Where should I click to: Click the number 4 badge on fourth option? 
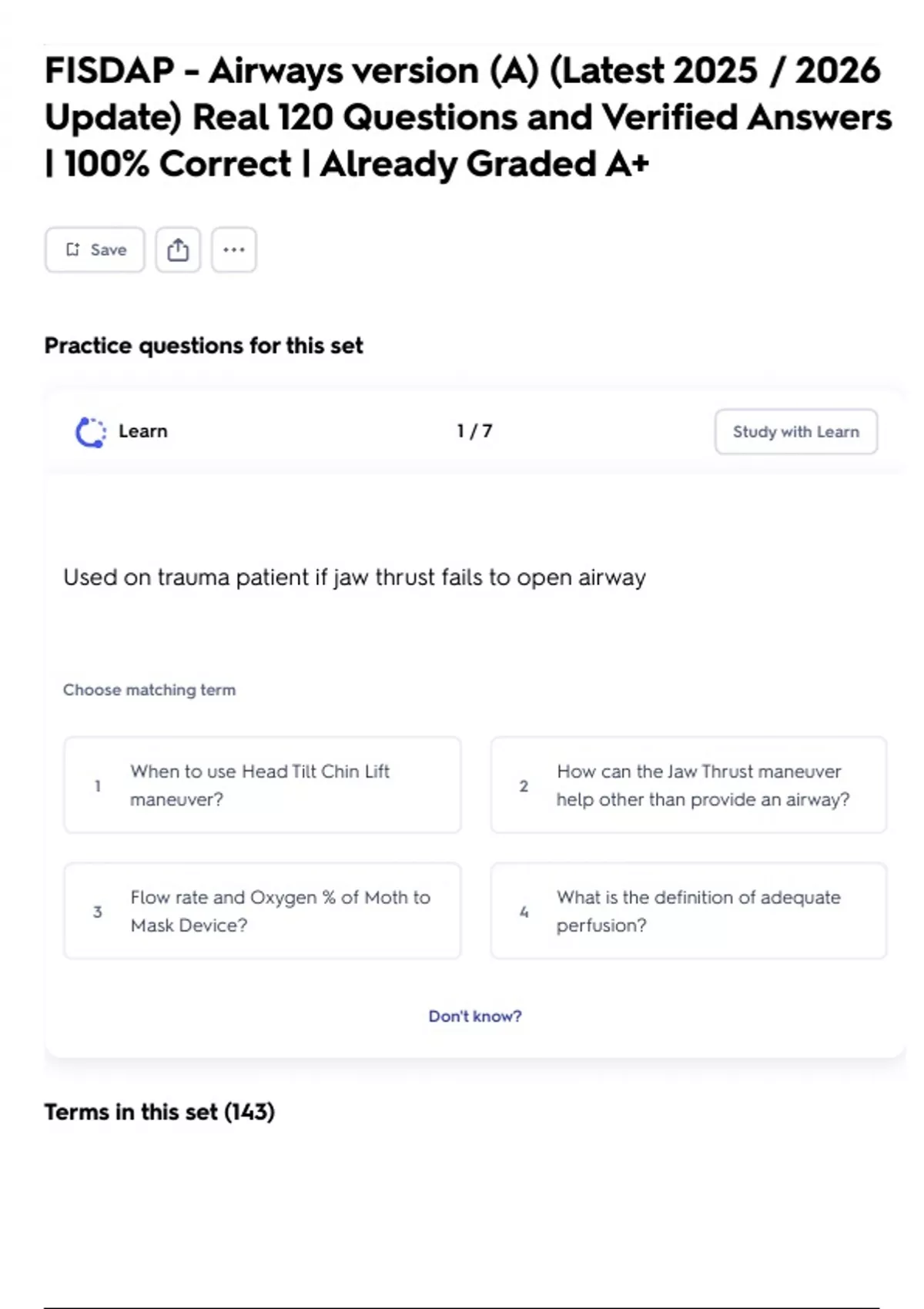524,912
